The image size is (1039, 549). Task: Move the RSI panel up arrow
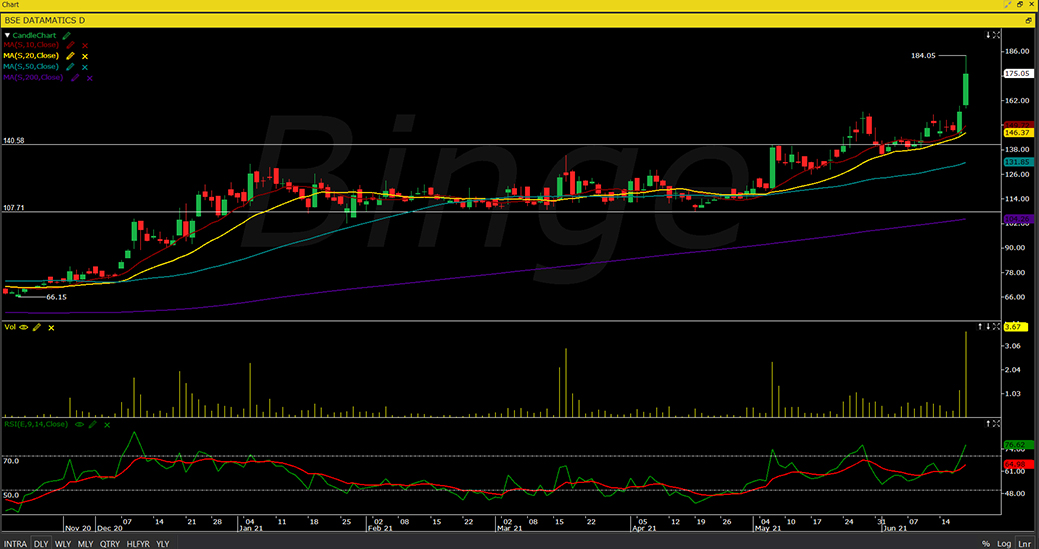pos(988,423)
